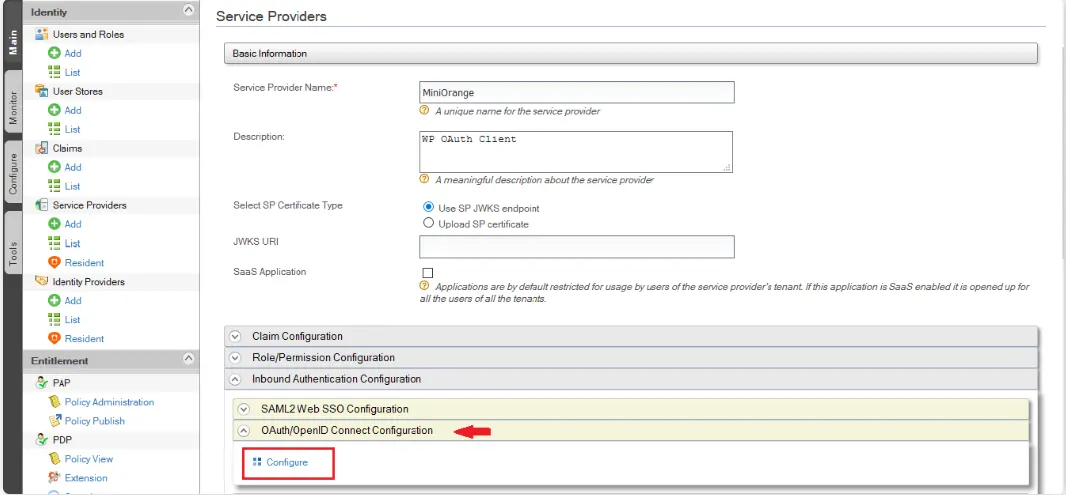Select the Identity Providers heading
This screenshot has height=495, width=1066.
tap(88, 281)
